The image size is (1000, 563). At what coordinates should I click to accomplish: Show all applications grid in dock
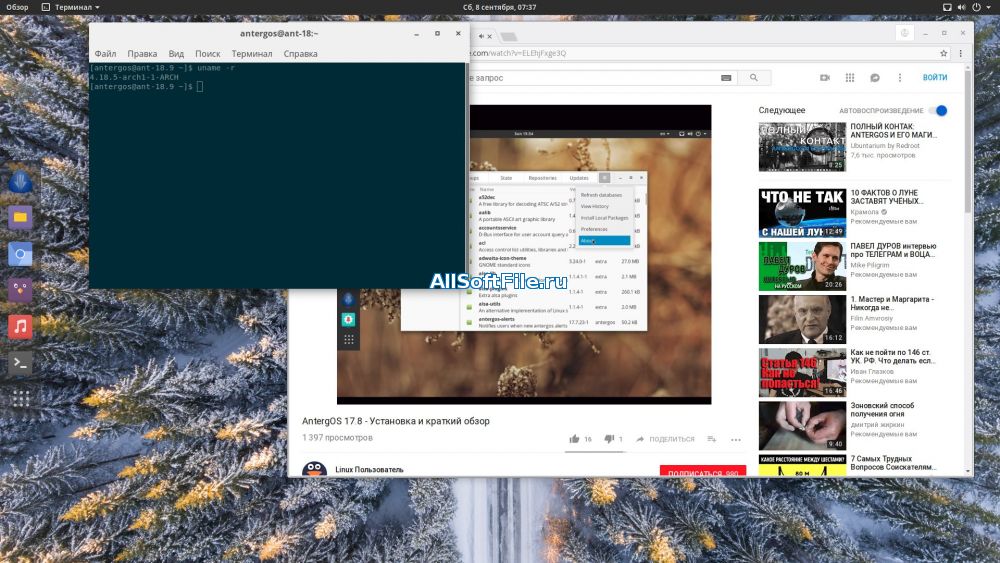(x=20, y=398)
